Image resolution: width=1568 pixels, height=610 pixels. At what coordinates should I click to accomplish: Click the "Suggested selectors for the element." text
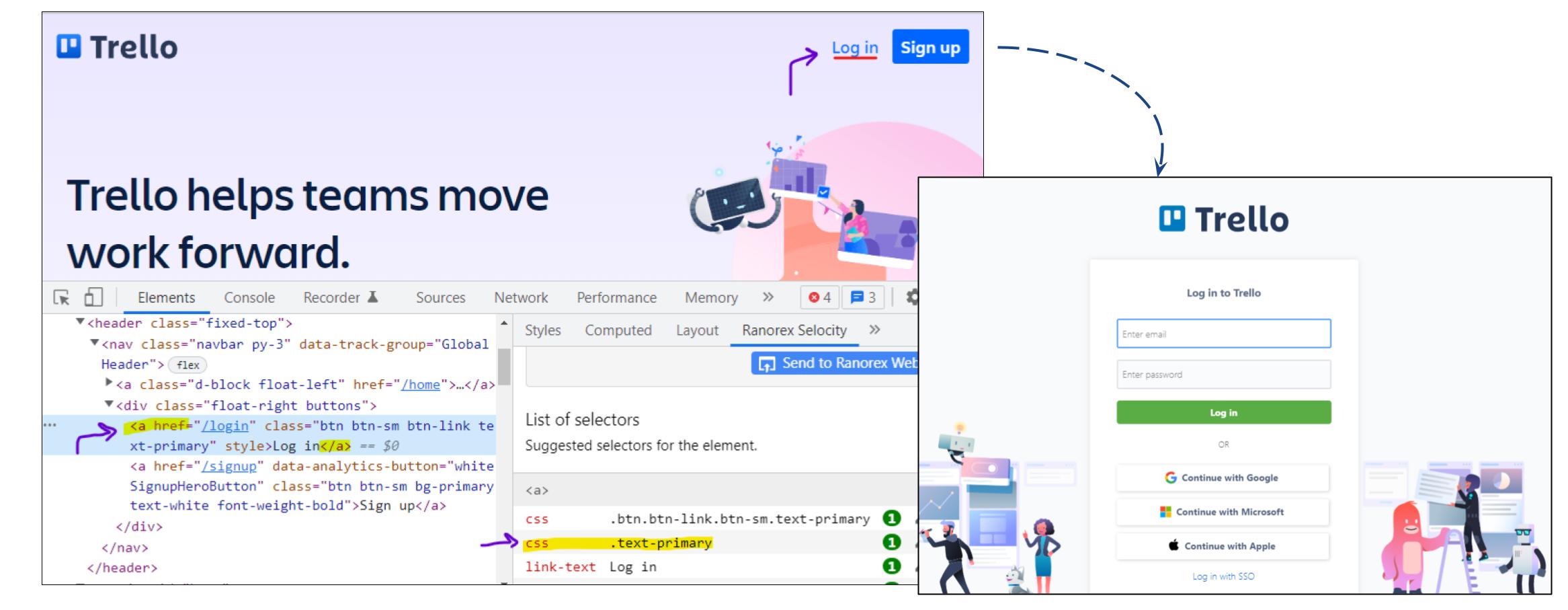point(641,445)
